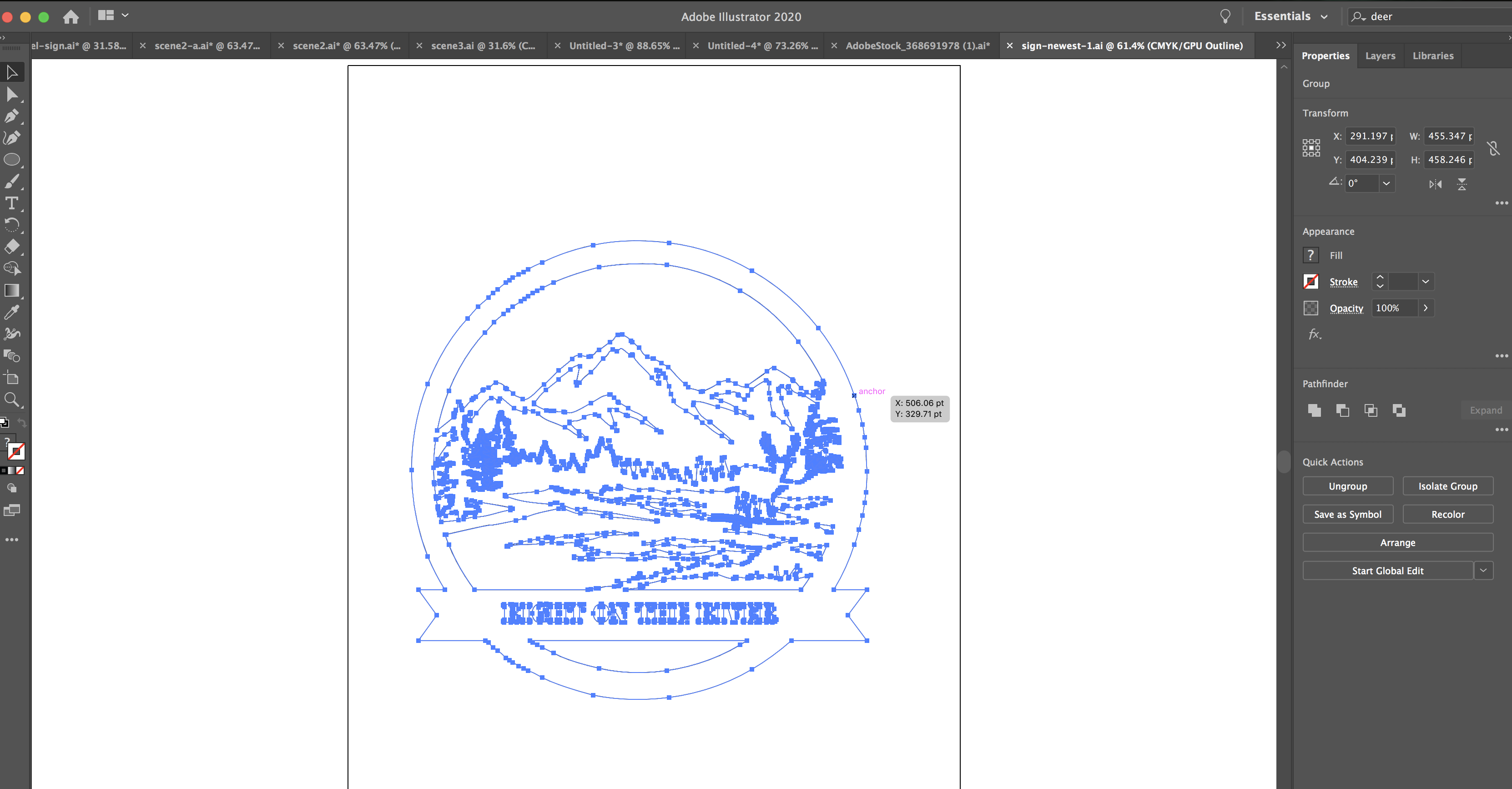Open the rotation angle dropdown
The width and height of the screenshot is (1512, 789).
pyautogui.click(x=1387, y=183)
